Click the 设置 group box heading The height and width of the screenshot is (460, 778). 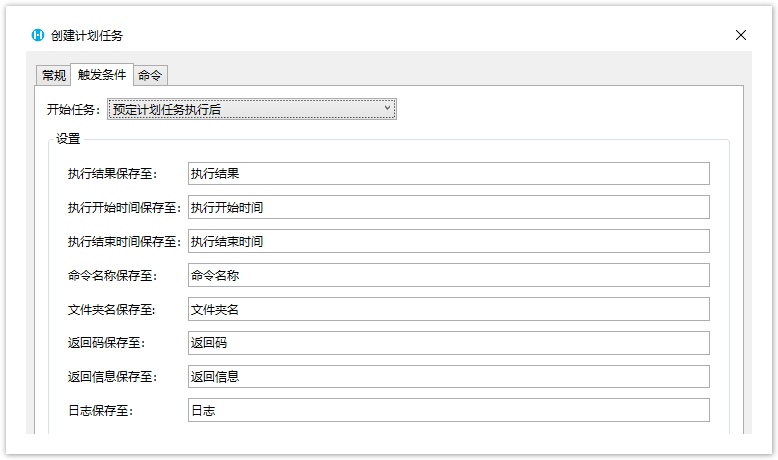pyautogui.click(x=68, y=139)
